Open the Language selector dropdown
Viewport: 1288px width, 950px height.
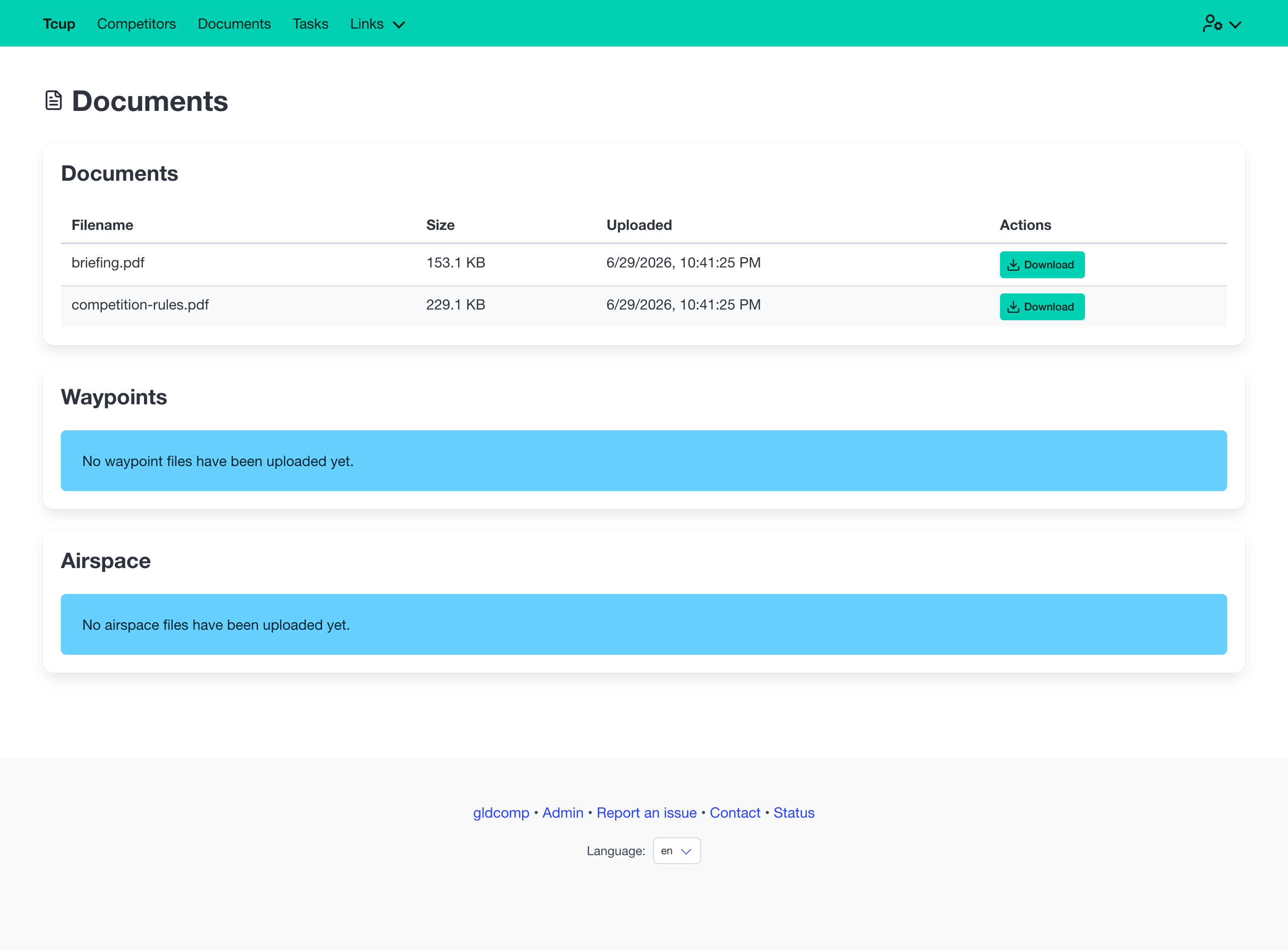pyautogui.click(x=677, y=851)
